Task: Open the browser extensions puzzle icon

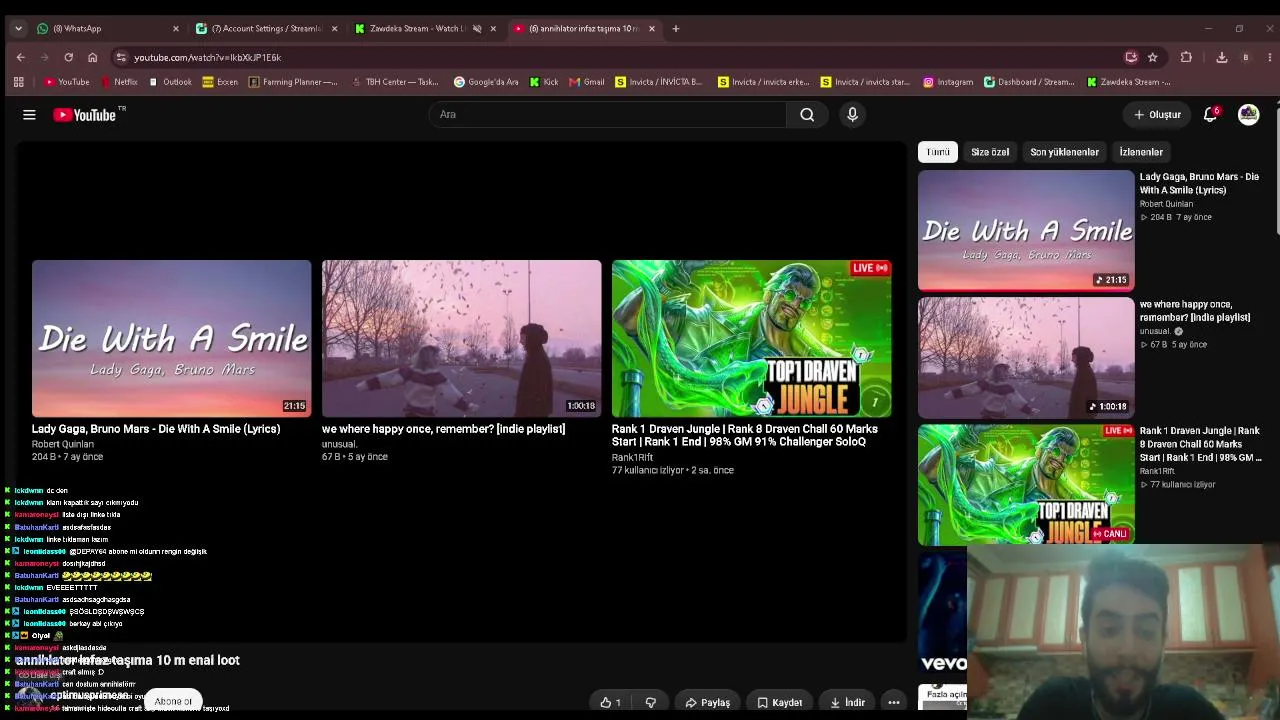Action: tap(1186, 57)
